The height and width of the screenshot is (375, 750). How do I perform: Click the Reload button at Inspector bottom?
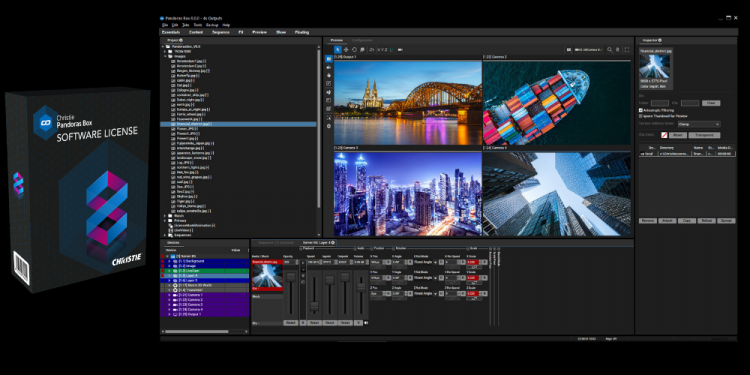coord(706,221)
